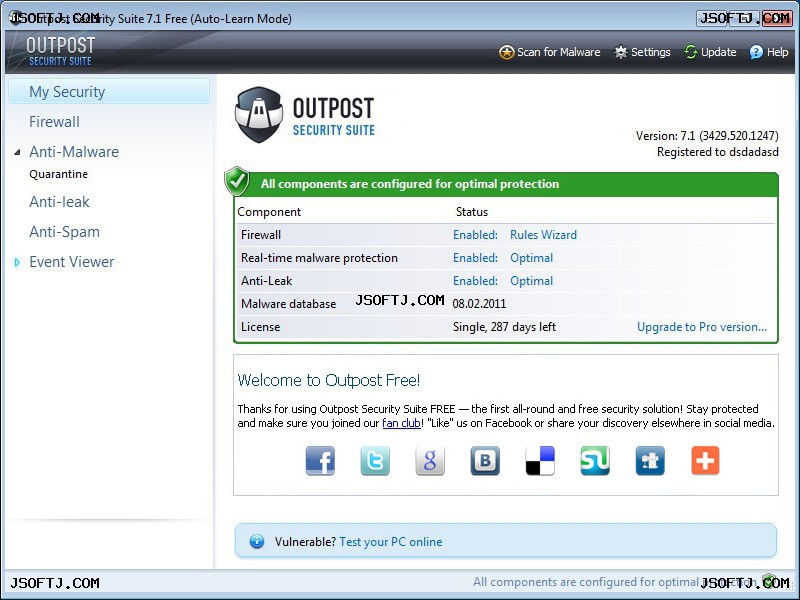Open the My Security section
Screen dimensions: 800x600
click(109, 92)
